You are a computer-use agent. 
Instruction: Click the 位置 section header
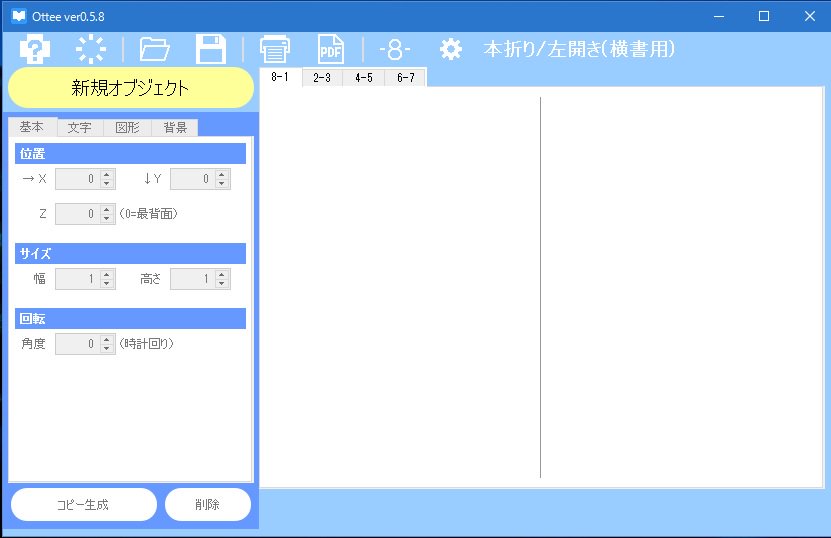[130, 154]
